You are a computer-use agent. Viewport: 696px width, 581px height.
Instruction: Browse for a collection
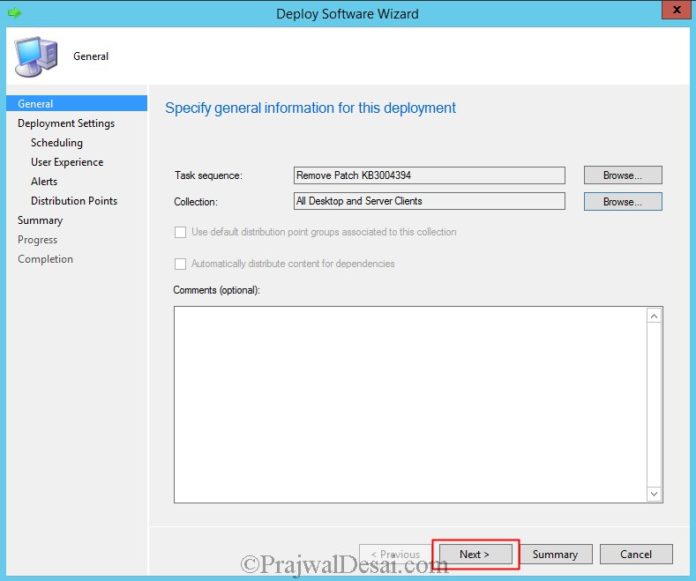click(623, 202)
